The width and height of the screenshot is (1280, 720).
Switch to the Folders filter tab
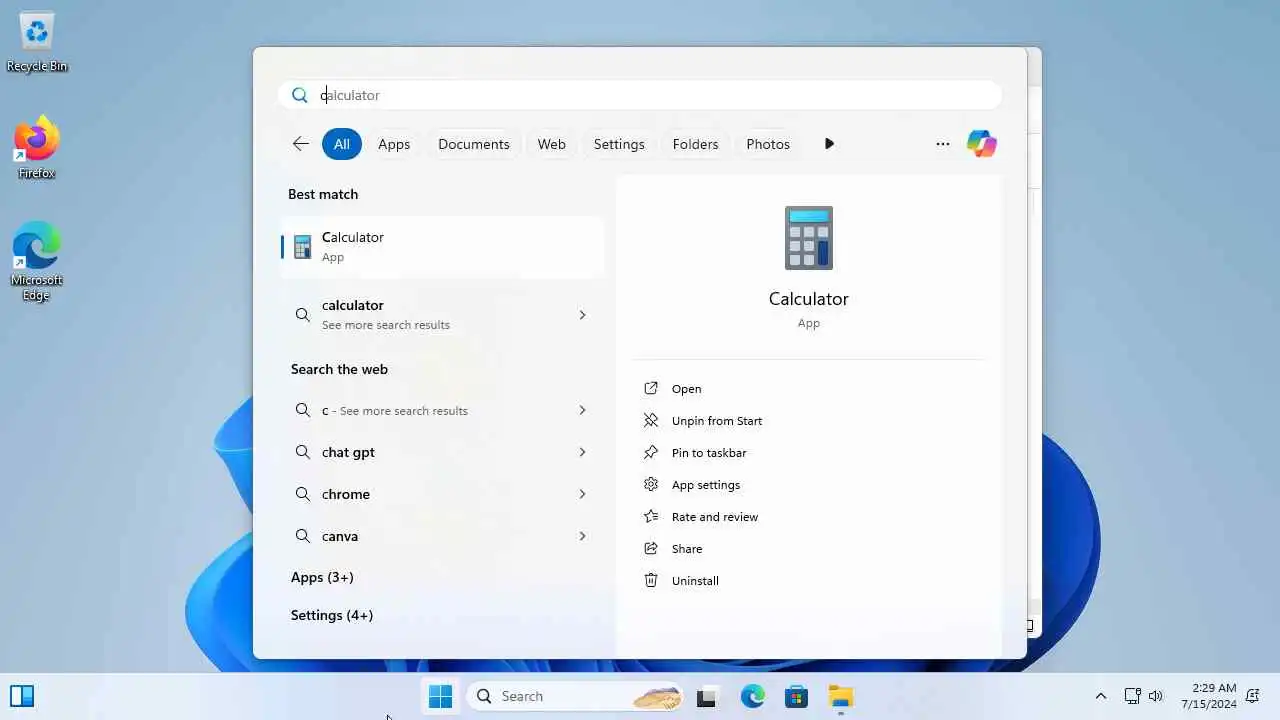696,144
